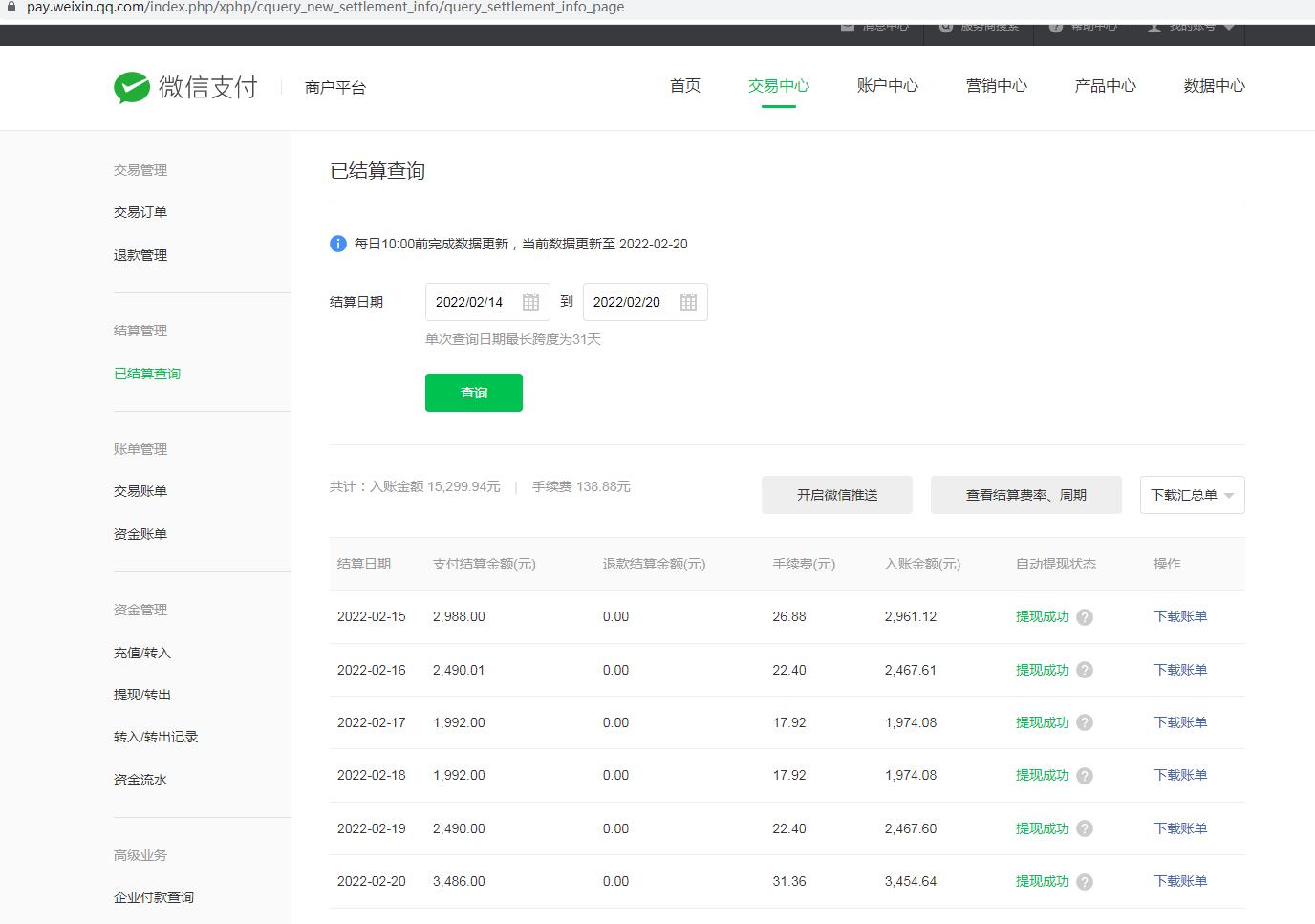
Task: Download the bill for 2022-02-16
Action: pyautogui.click(x=1180, y=670)
